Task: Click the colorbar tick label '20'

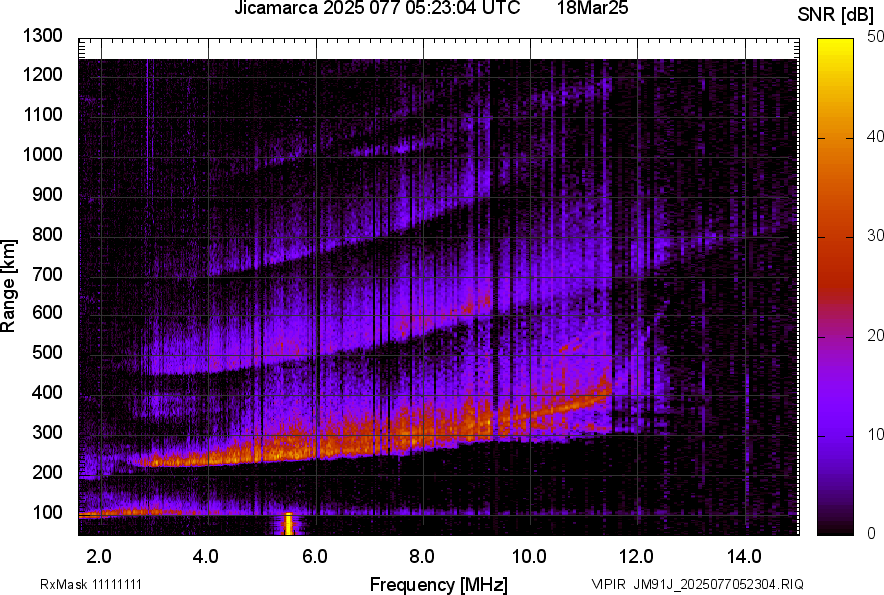Action: [x=876, y=336]
